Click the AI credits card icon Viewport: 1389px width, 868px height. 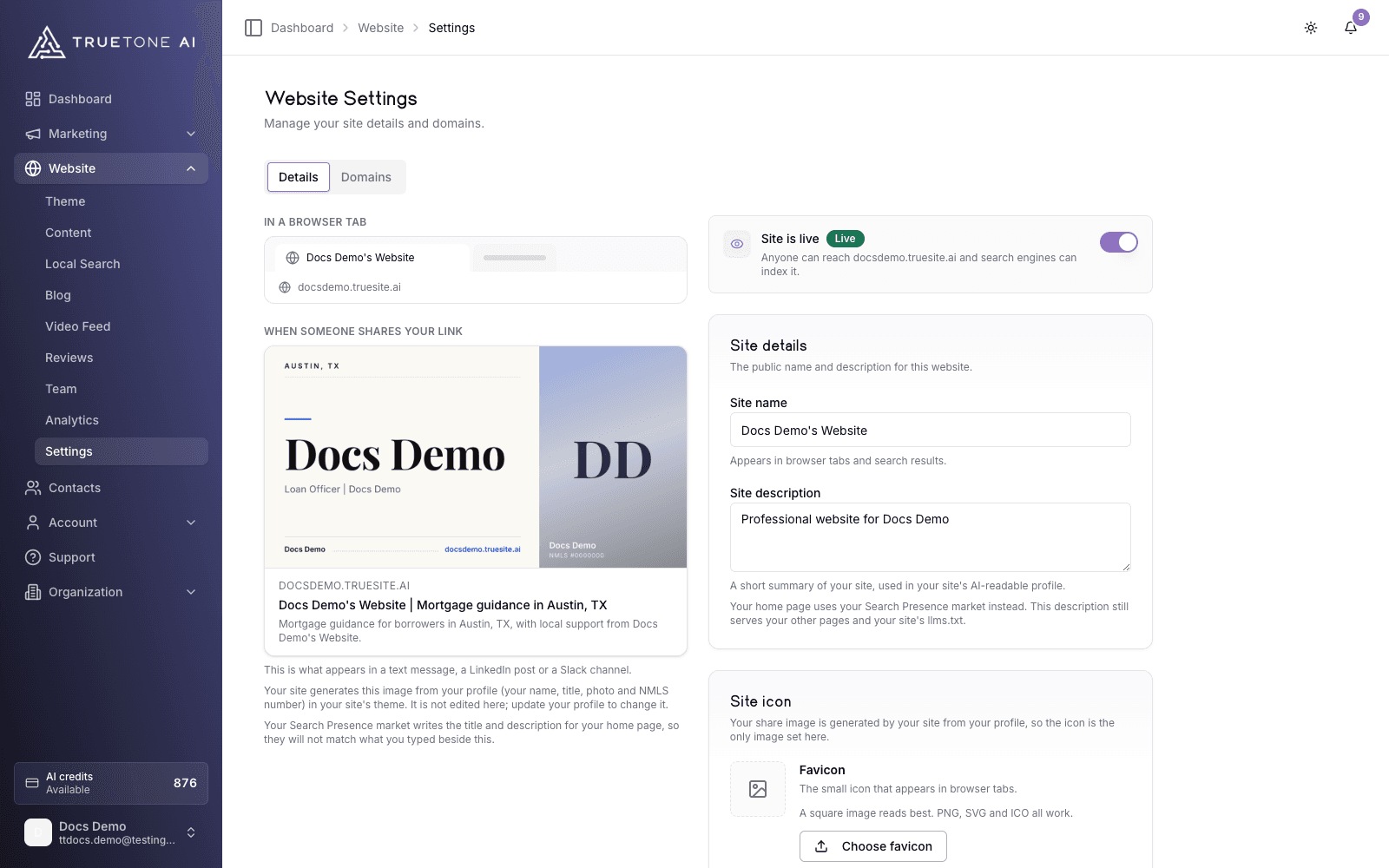click(32, 783)
